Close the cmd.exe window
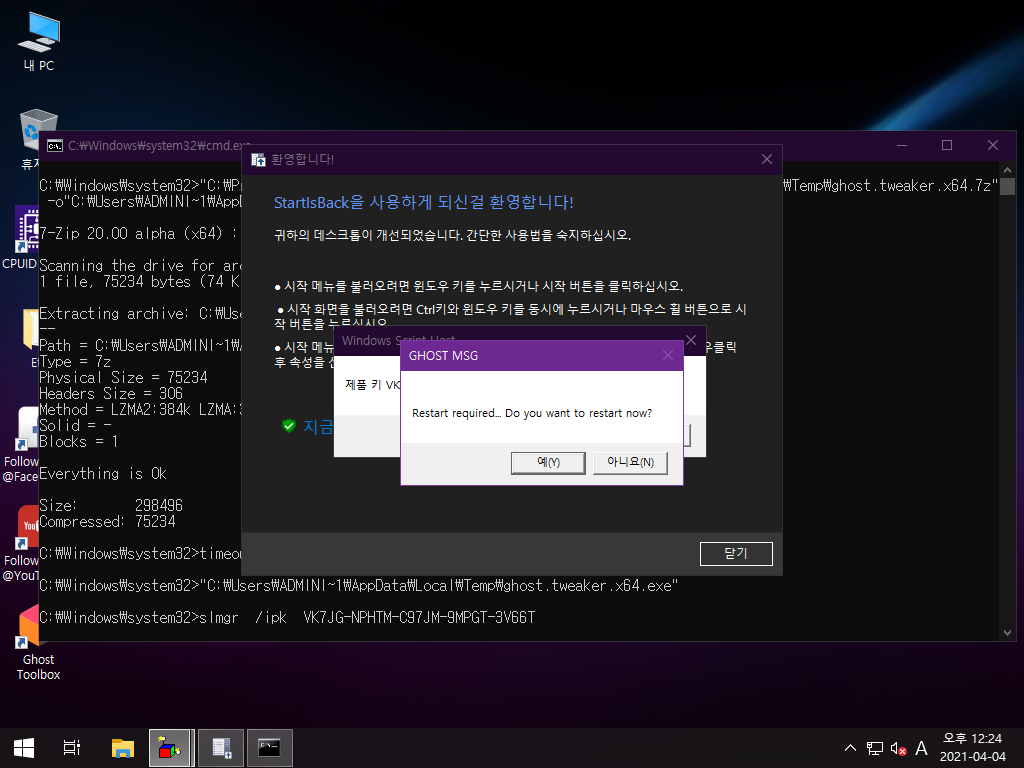This screenshot has width=1024, height=768. click(x=993, y=145)
